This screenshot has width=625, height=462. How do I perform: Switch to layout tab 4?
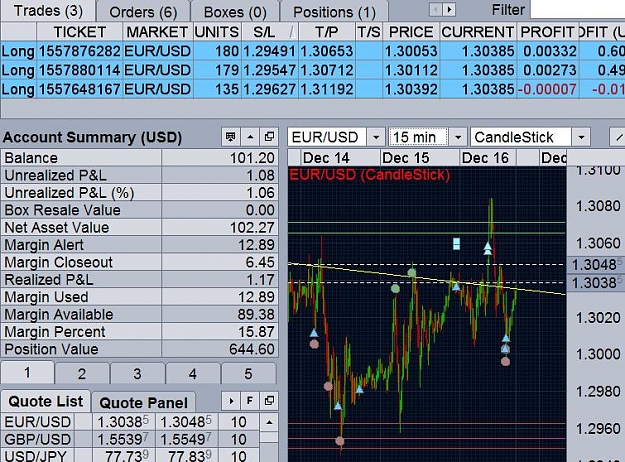coord(193,374)
